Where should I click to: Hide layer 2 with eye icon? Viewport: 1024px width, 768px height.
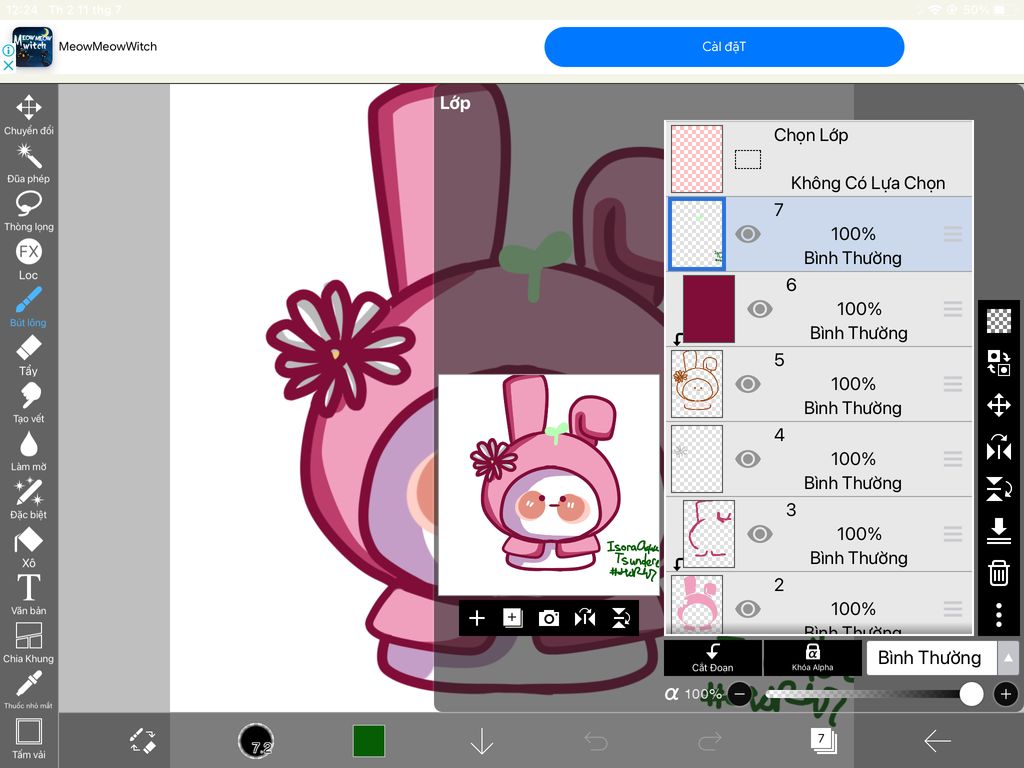(x=748, y=609)
